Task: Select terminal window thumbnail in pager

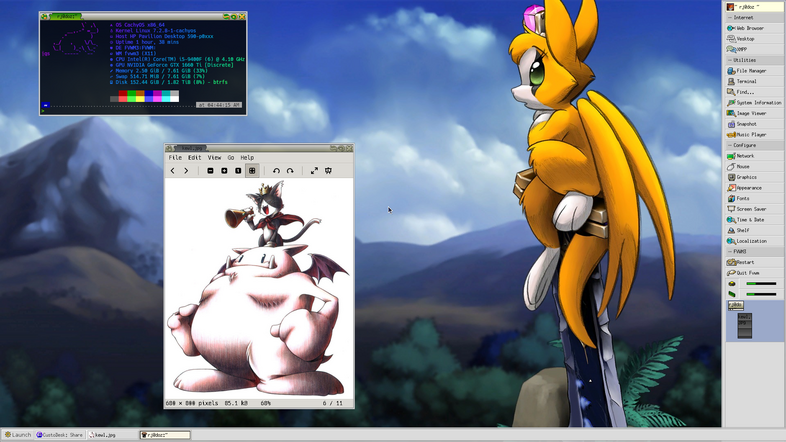Action: coord(735,305)
